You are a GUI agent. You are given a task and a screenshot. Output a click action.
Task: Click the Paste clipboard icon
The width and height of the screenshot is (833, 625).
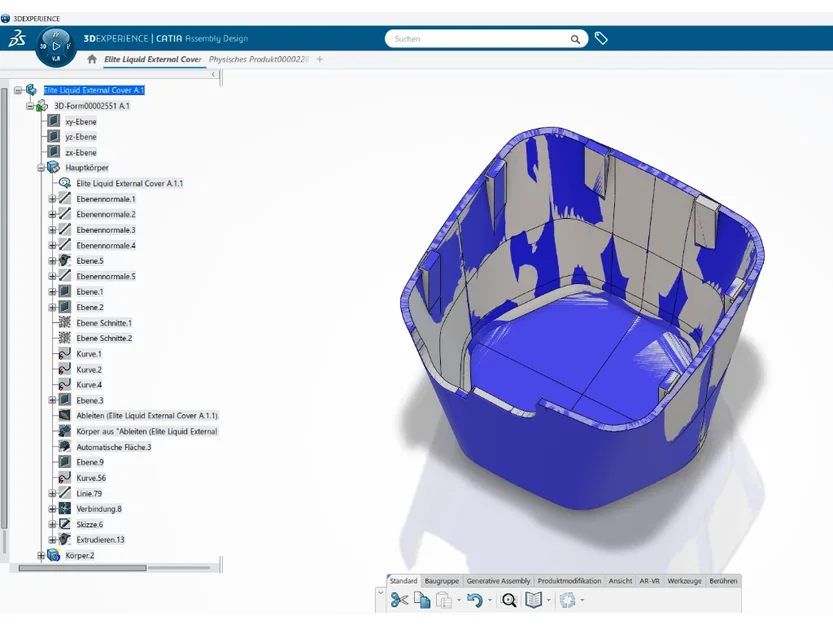[x=444, y=600]
